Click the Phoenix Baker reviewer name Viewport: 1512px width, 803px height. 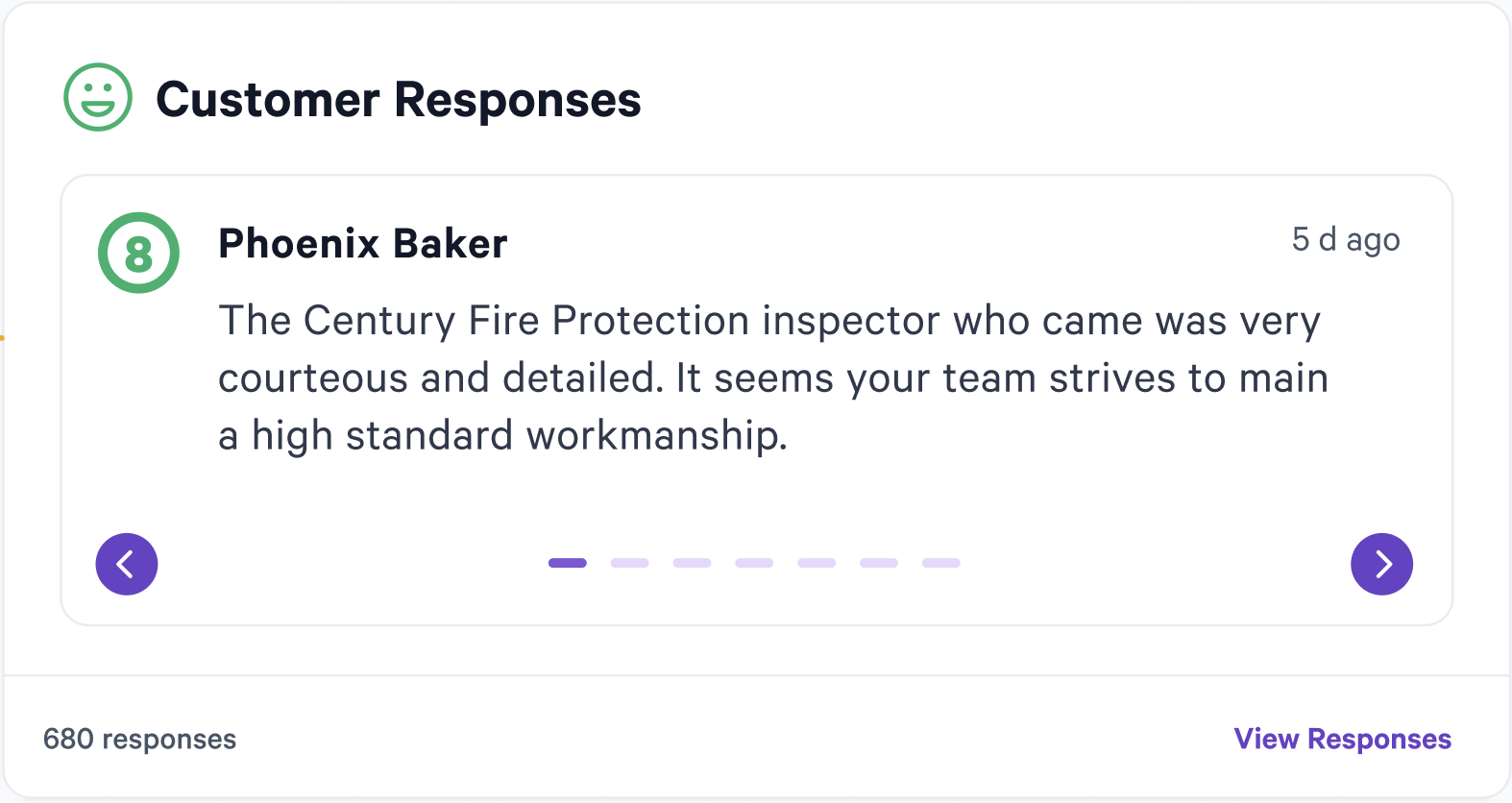363,244
